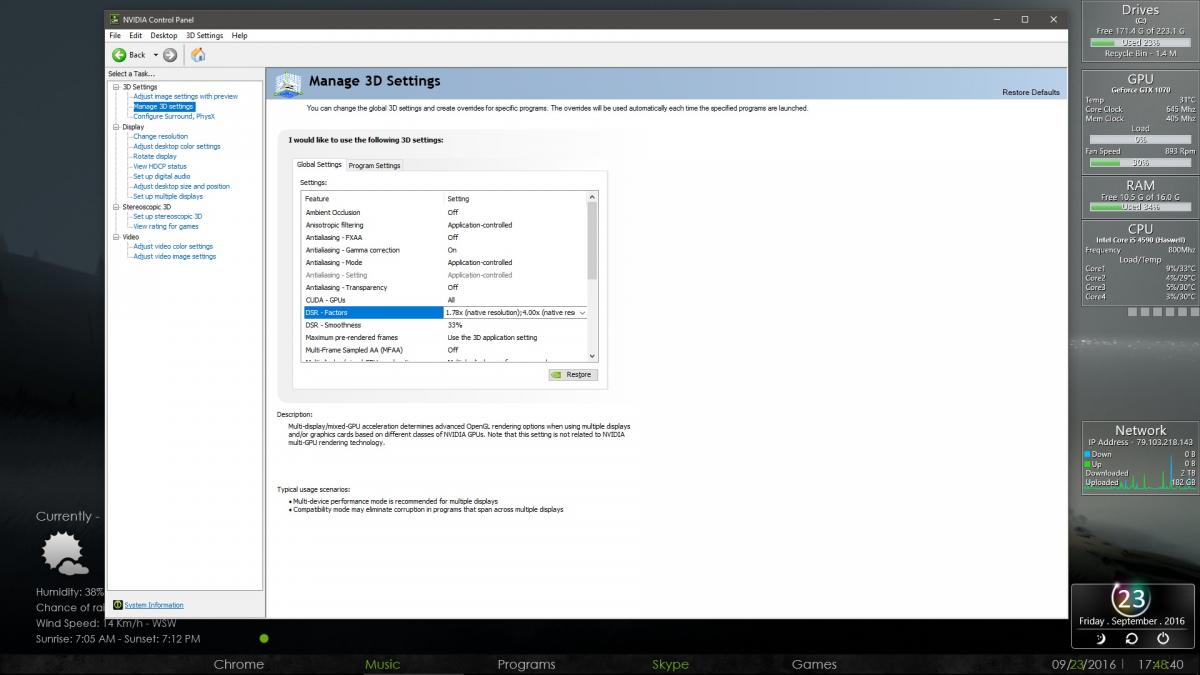Screen dimensions: 1200x675
Task: Click Restore Defaults link
Action: pos(1030,93)
